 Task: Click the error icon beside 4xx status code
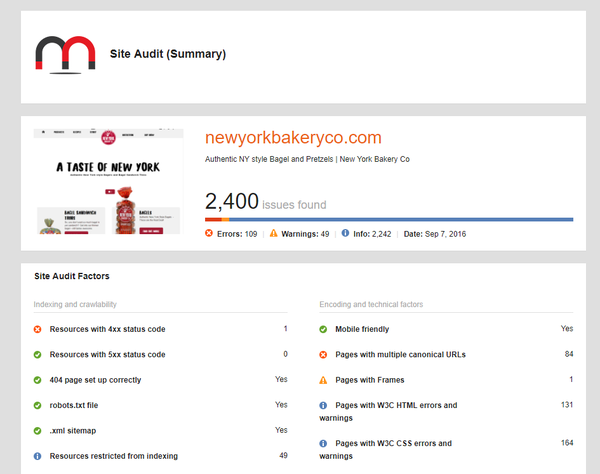click(38, 329)
